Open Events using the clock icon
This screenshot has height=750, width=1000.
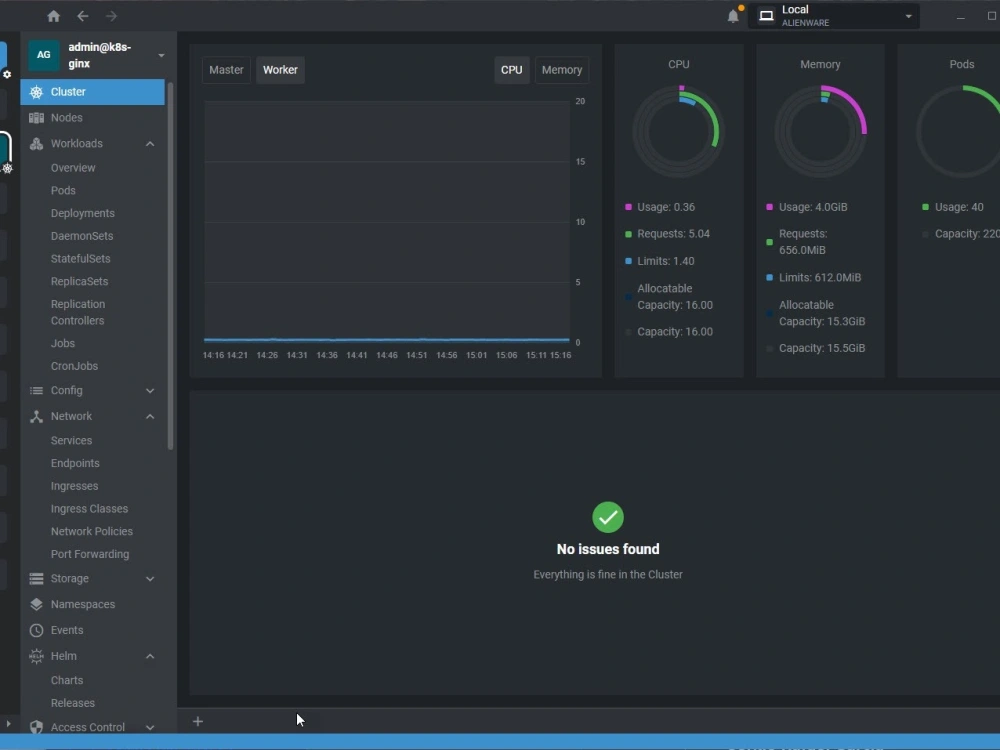click(x=35, y=630)
